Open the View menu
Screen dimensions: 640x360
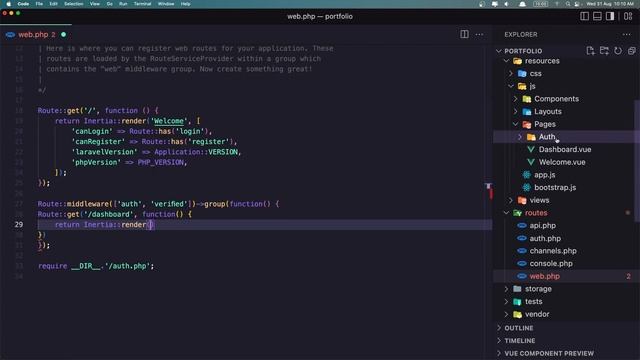coord(95,4)
